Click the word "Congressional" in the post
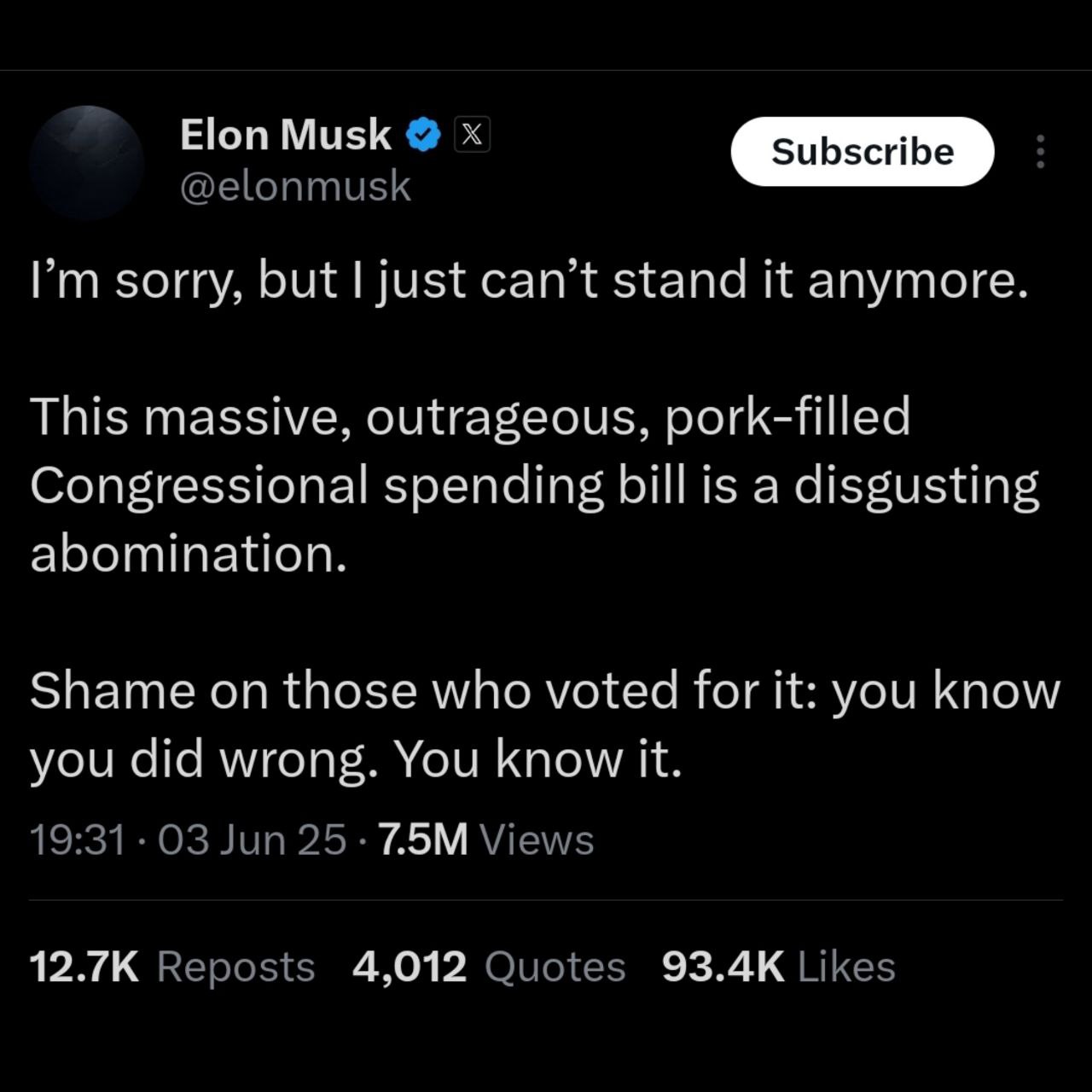This screenshot has width=1092, height=1092. (199, 486)
